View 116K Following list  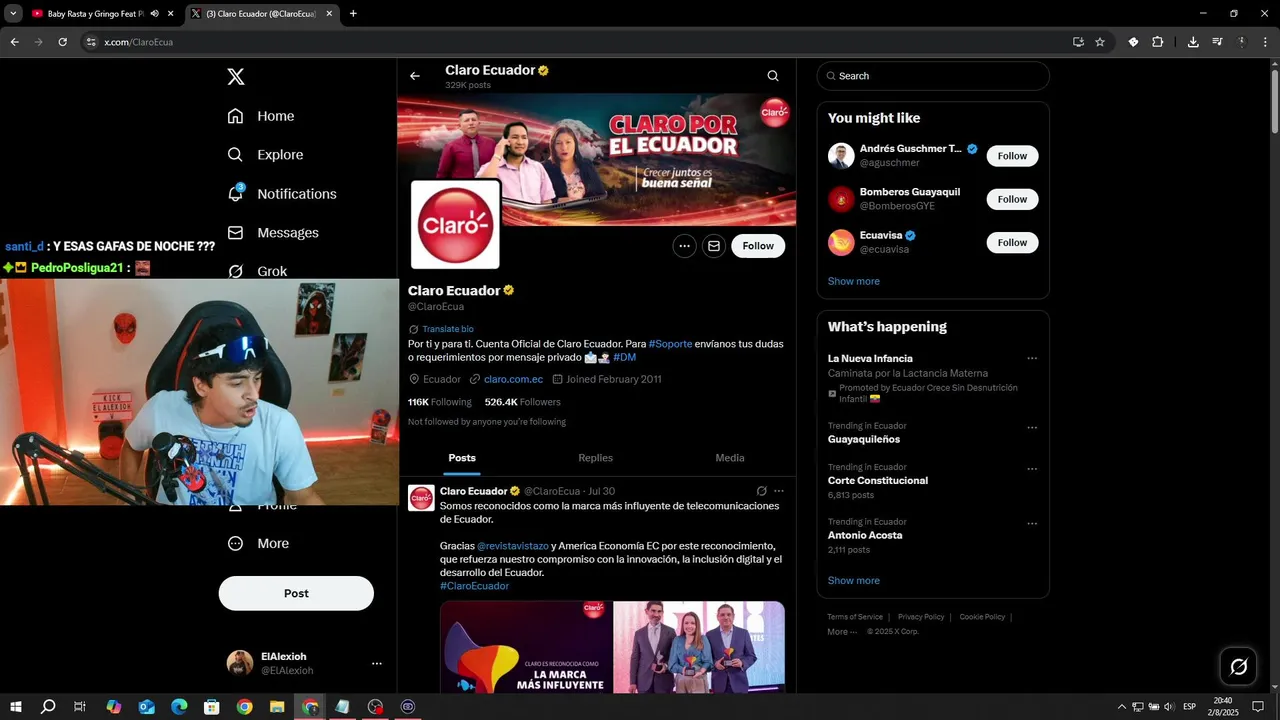coord(439,402)
